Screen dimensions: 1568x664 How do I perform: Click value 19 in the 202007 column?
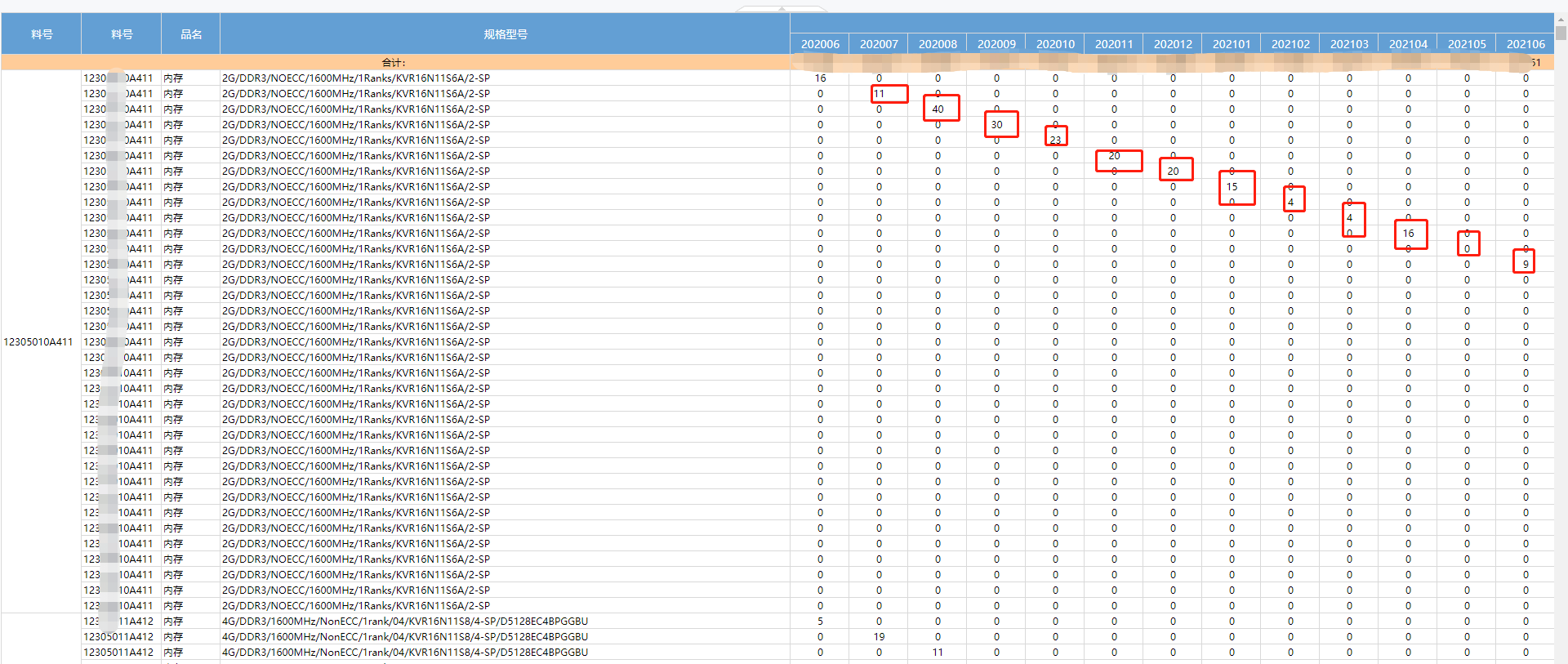(879, 637)
